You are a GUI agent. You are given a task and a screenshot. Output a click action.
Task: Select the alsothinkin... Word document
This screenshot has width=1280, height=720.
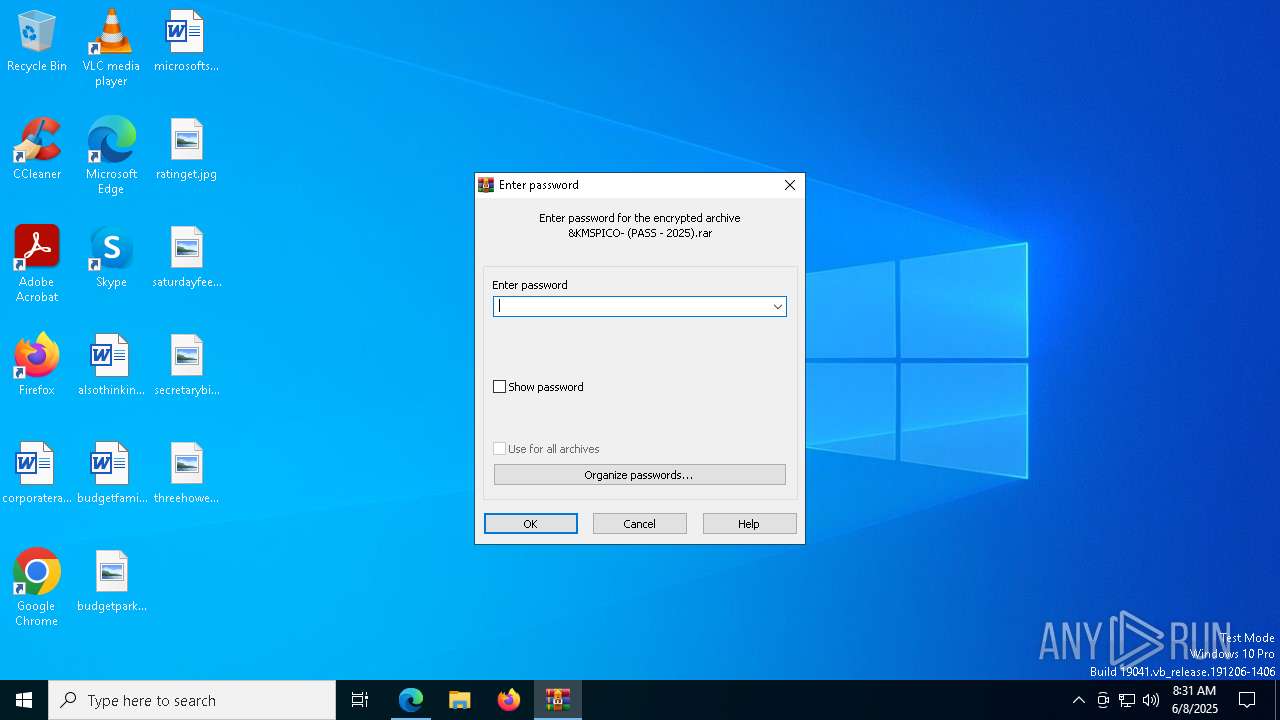(x=111, y=365)
